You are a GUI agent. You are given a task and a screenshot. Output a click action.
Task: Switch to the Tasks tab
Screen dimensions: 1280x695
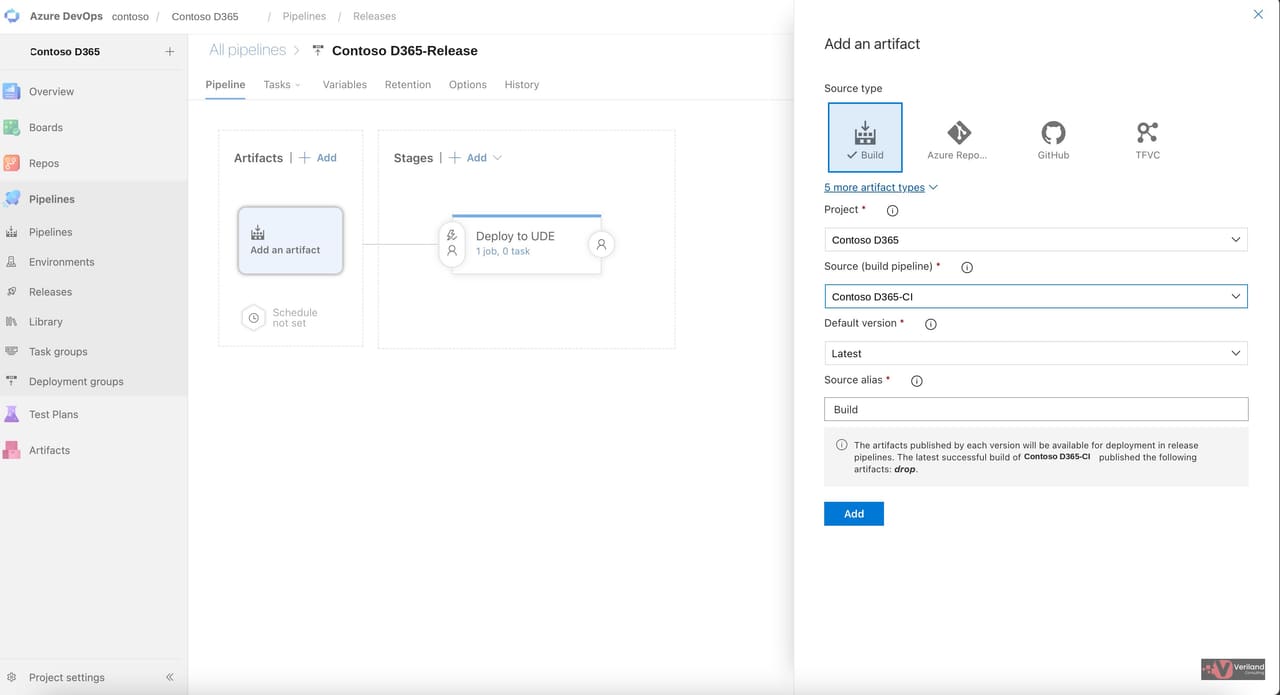[x=277, y=85]
